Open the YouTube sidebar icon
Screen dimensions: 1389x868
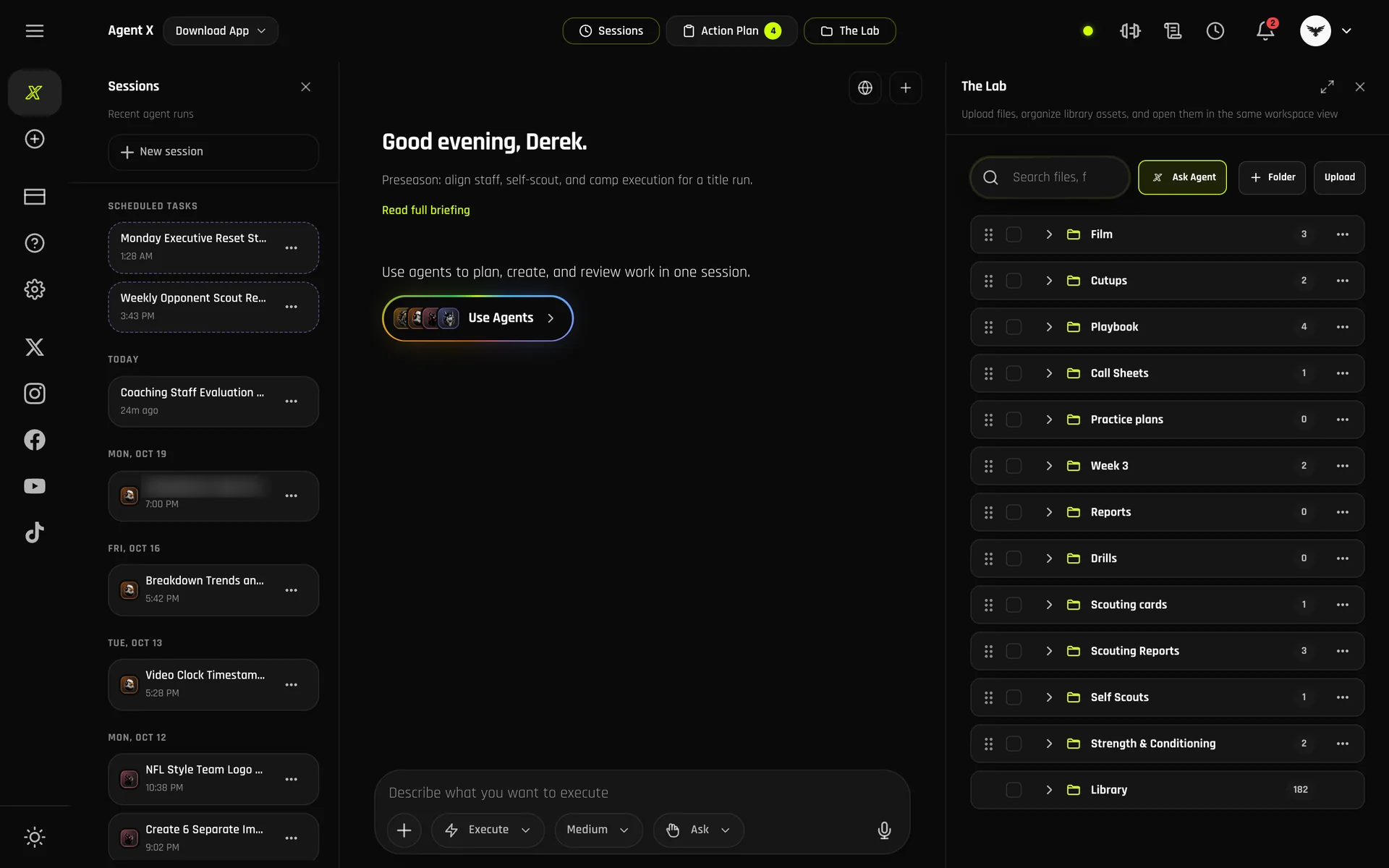(35, 486)
